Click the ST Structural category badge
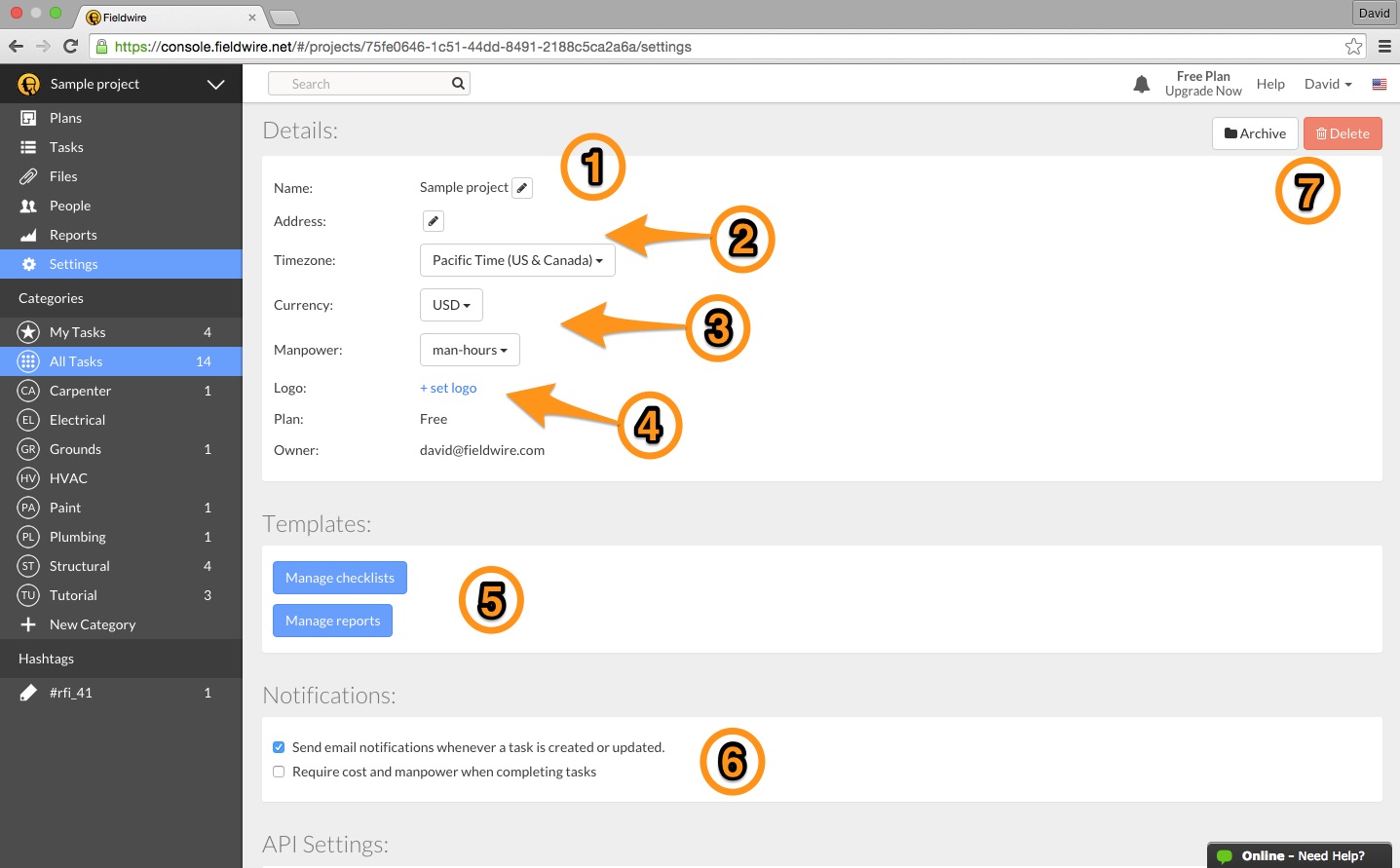Viewport: 1400px width, 868px height. [x=28, y=566]
